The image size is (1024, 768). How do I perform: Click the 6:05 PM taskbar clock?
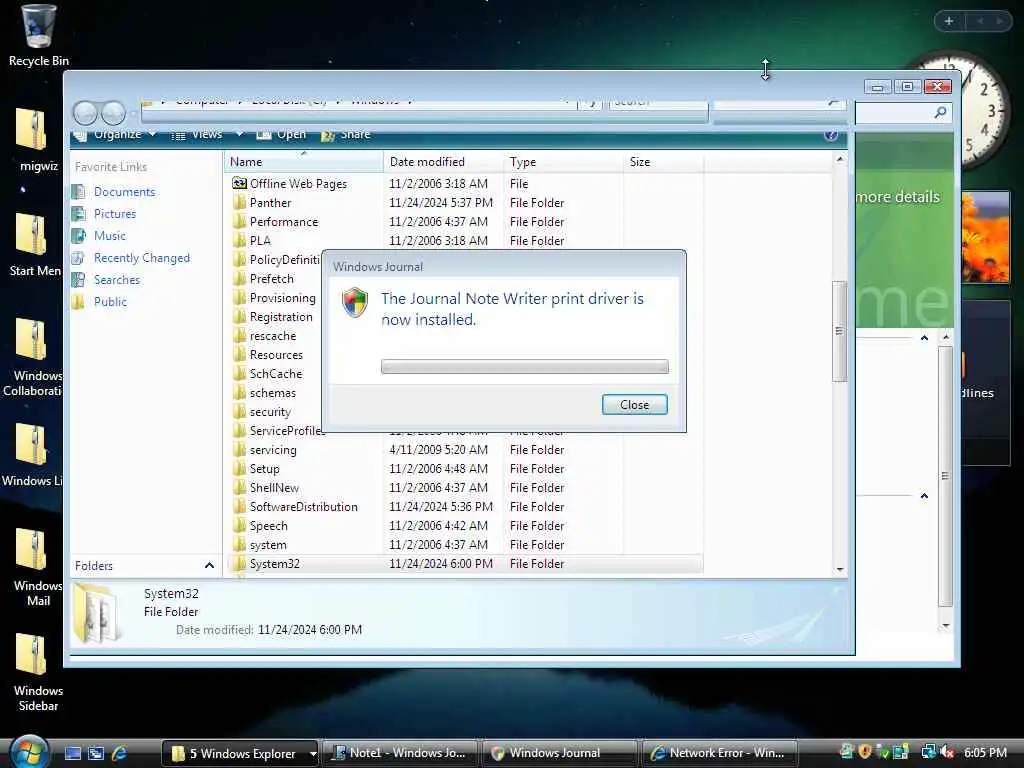click(985, 752)
